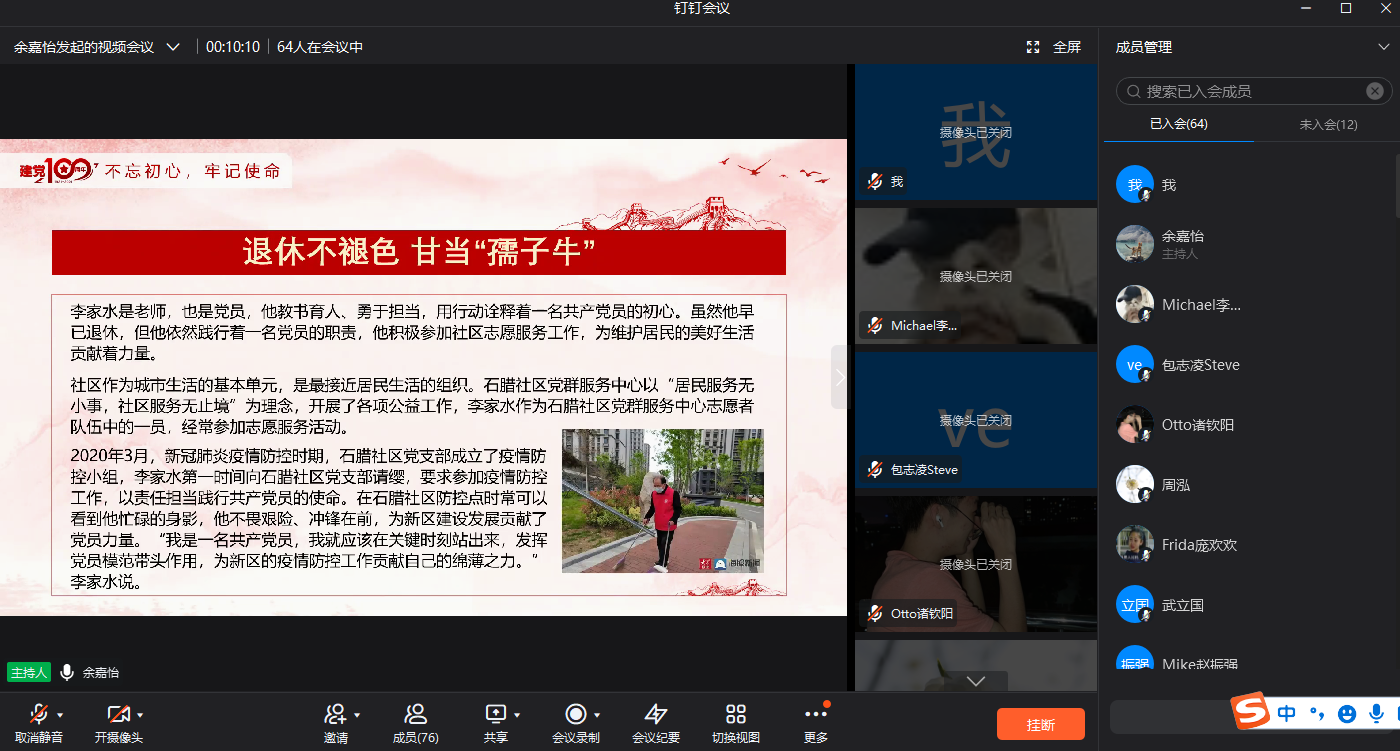
Task: Clear the member search field
Action: click(1375, 91)
